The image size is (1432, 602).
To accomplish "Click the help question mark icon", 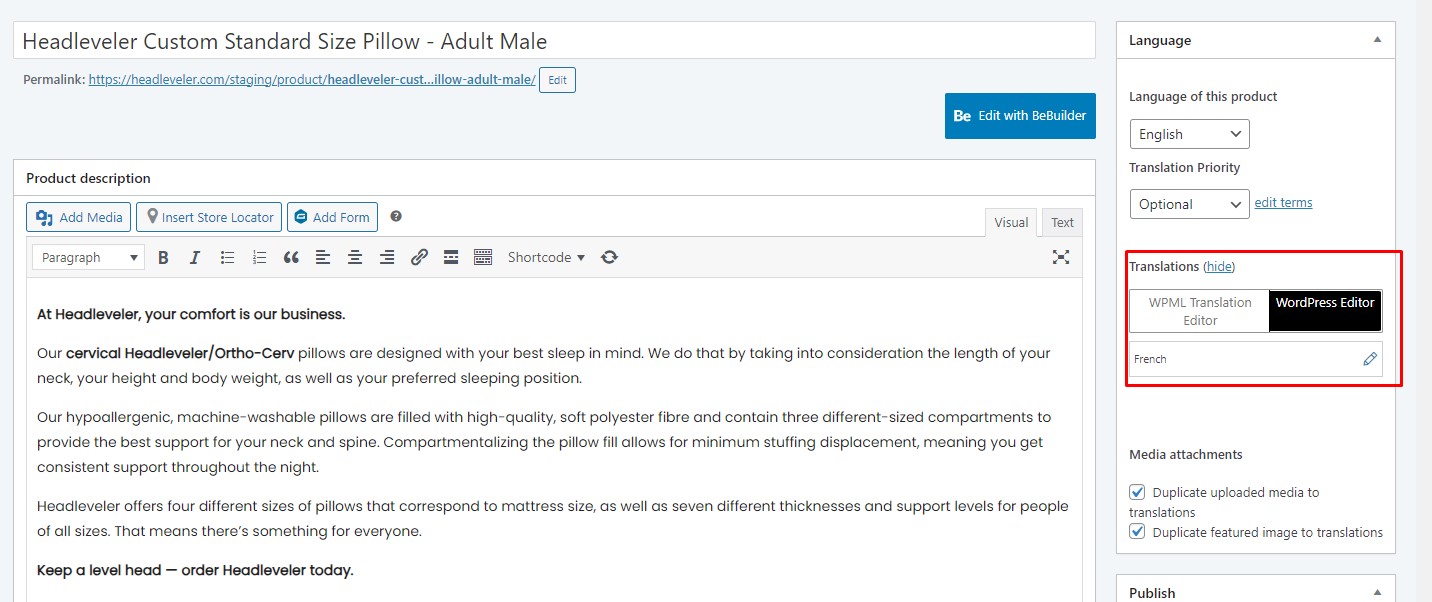I will [x=396, y=216].
